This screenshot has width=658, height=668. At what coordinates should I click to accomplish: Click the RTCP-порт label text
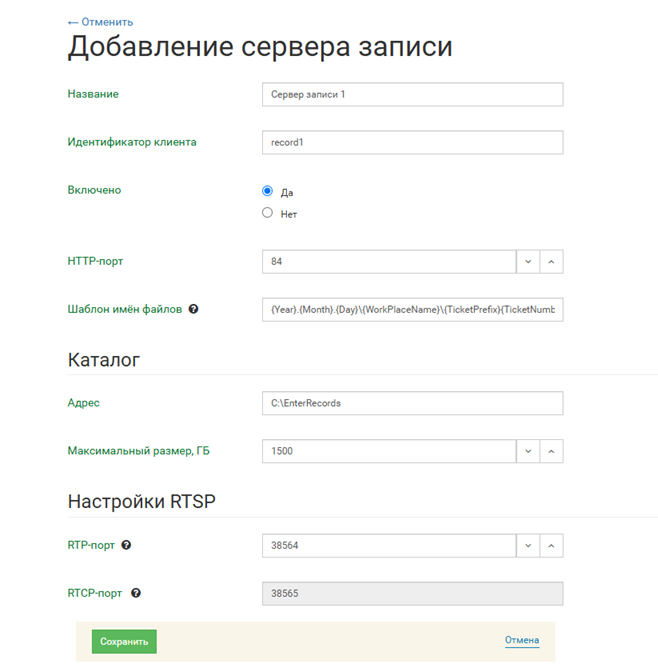pos(95,593)
